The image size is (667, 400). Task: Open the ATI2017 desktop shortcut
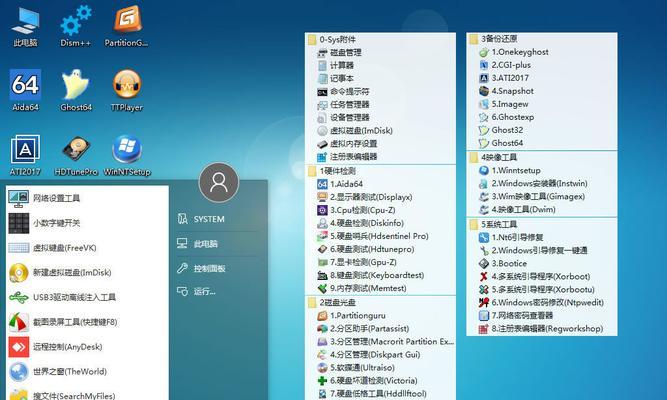[26, 155]
